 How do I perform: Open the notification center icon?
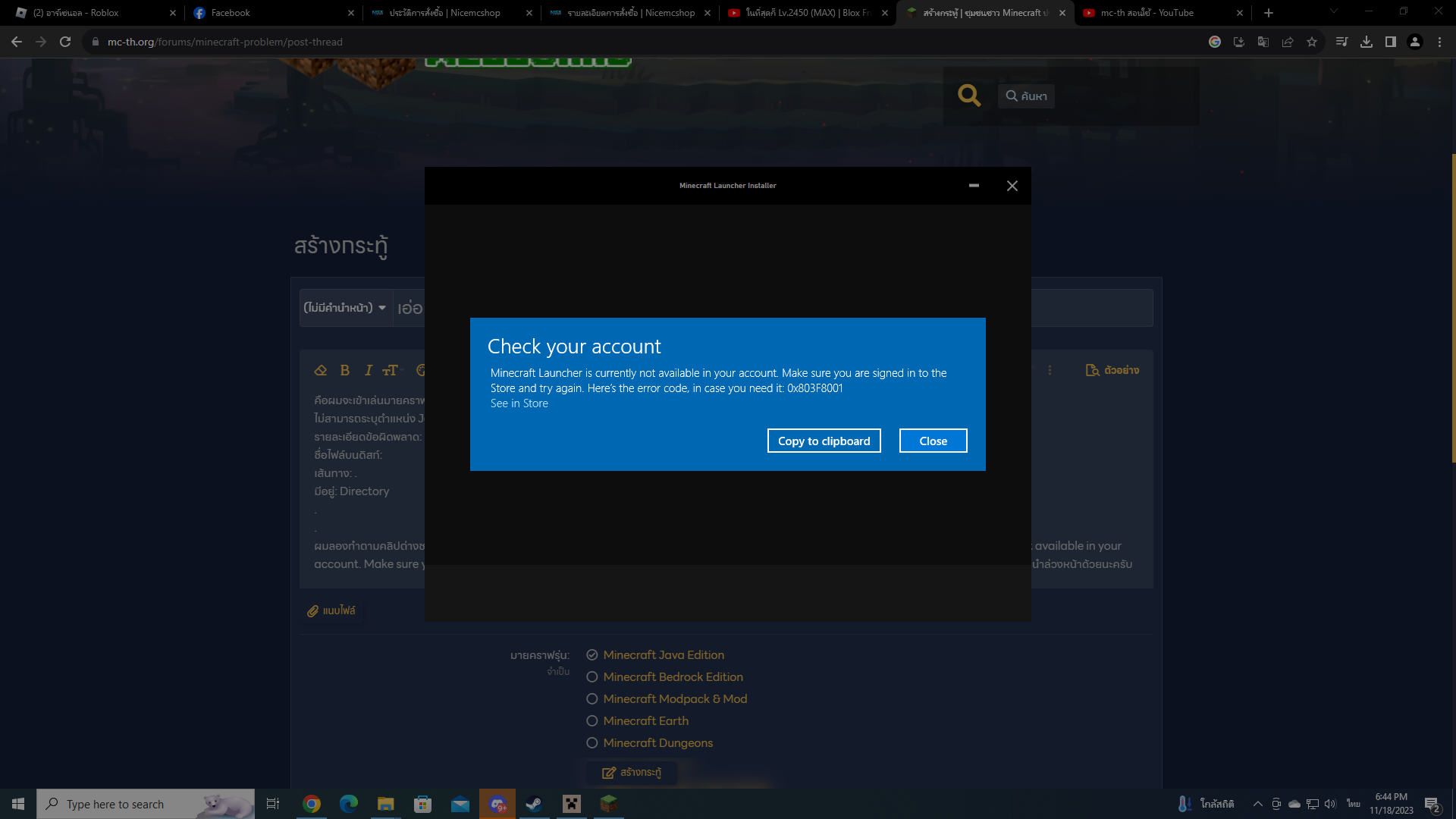pos(1432,805)
